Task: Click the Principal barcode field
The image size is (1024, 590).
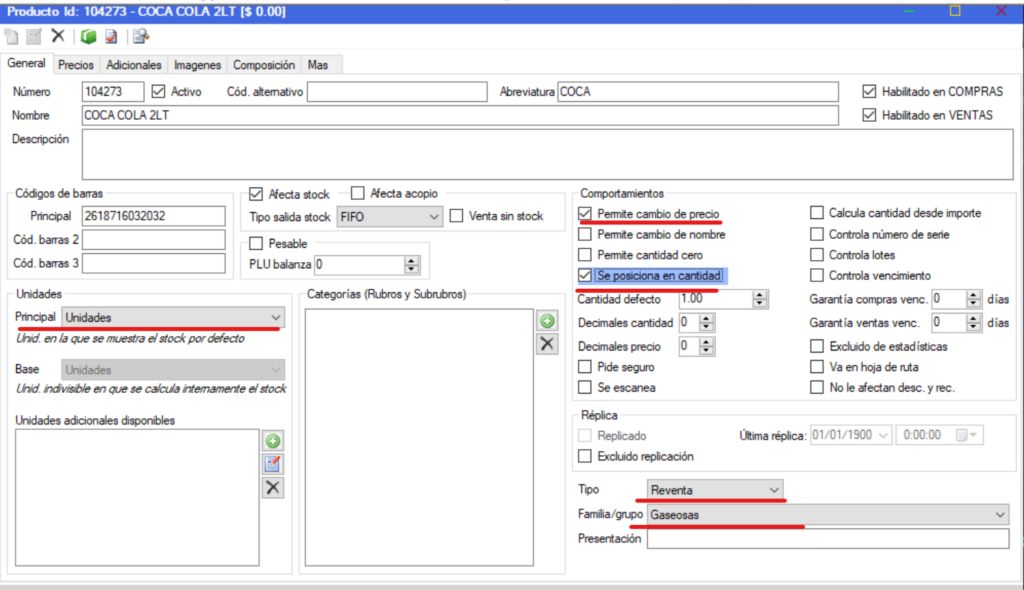Action: 153,216
